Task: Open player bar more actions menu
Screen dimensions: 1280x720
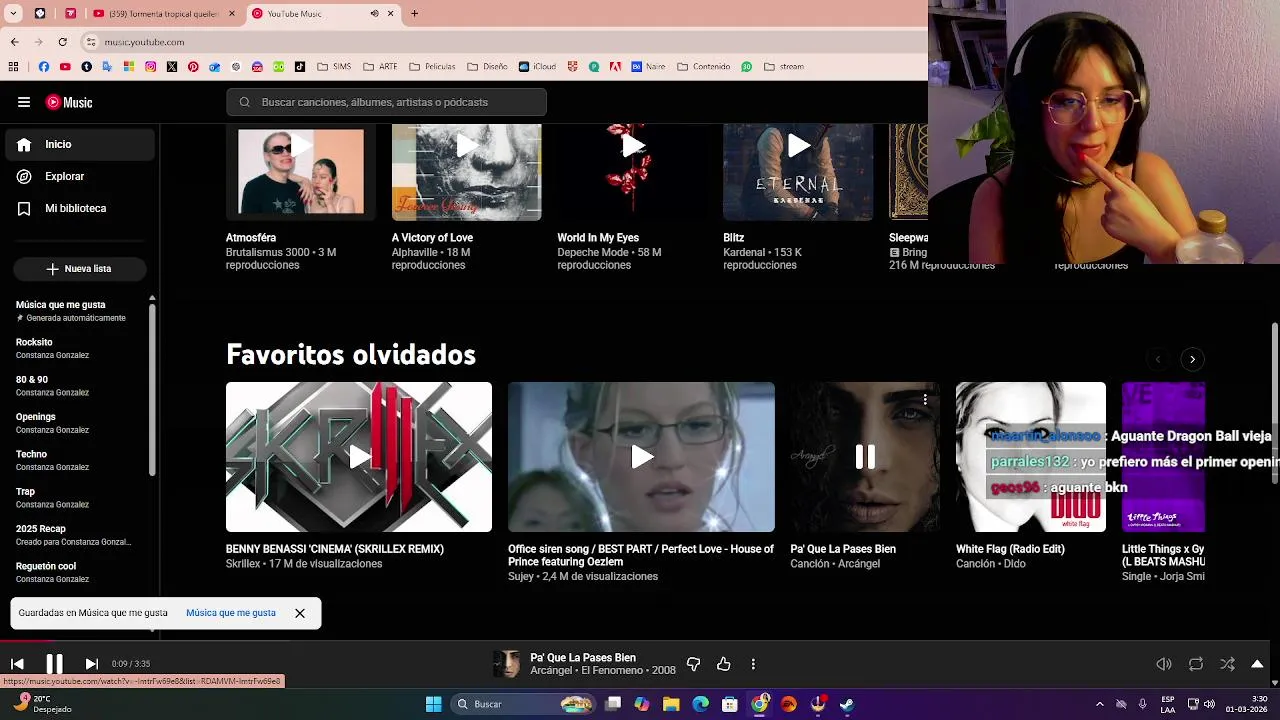Action: pos(753,664)
